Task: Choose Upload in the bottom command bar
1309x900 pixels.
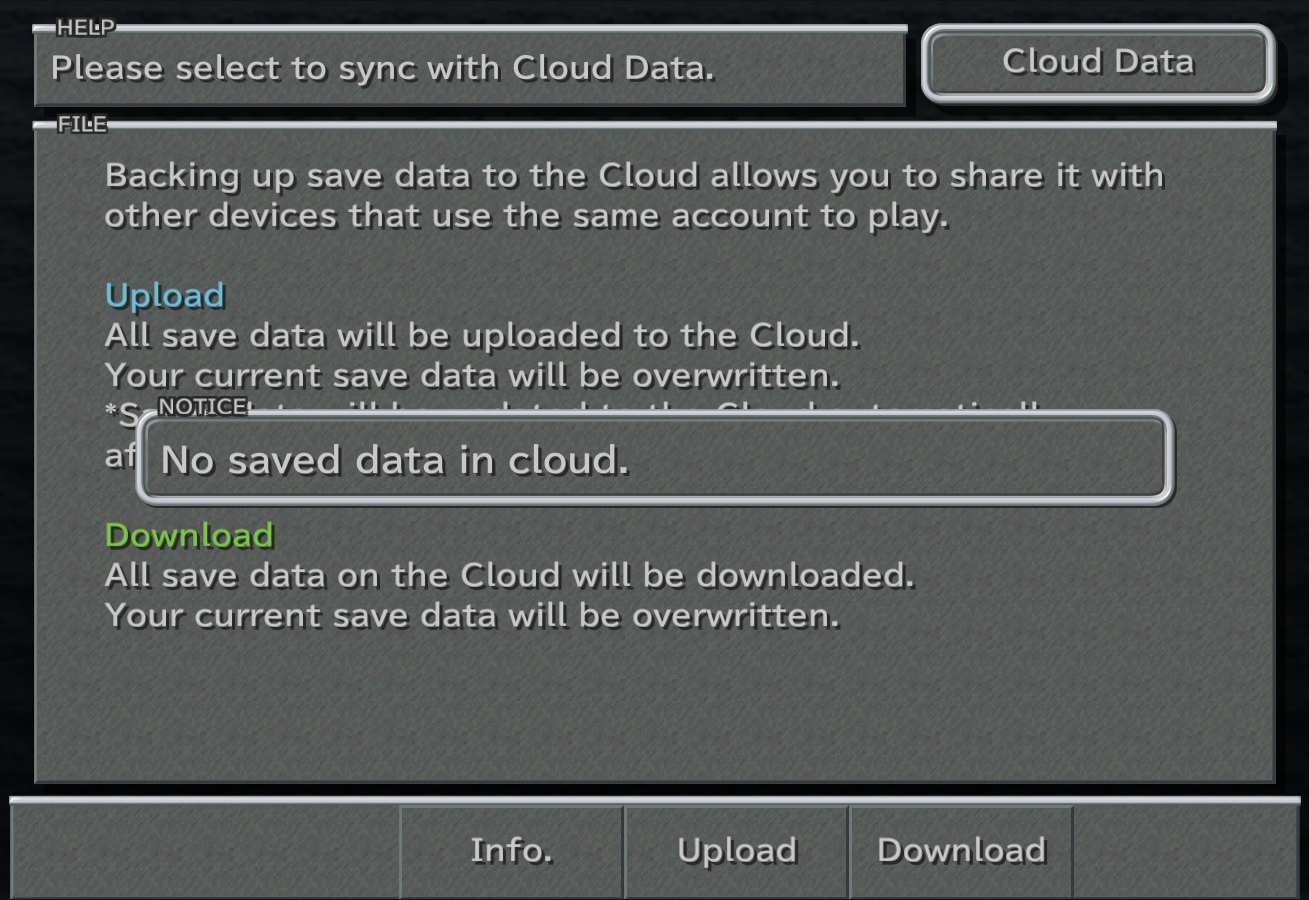Action: [x=737, y=851]
